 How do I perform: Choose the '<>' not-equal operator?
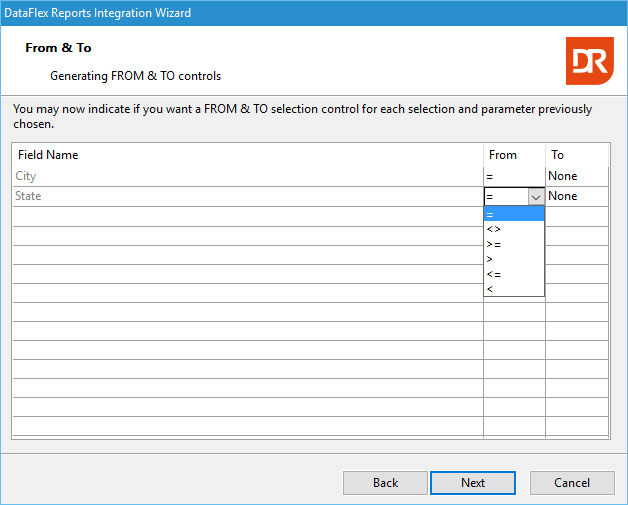[x=514, y=229]
